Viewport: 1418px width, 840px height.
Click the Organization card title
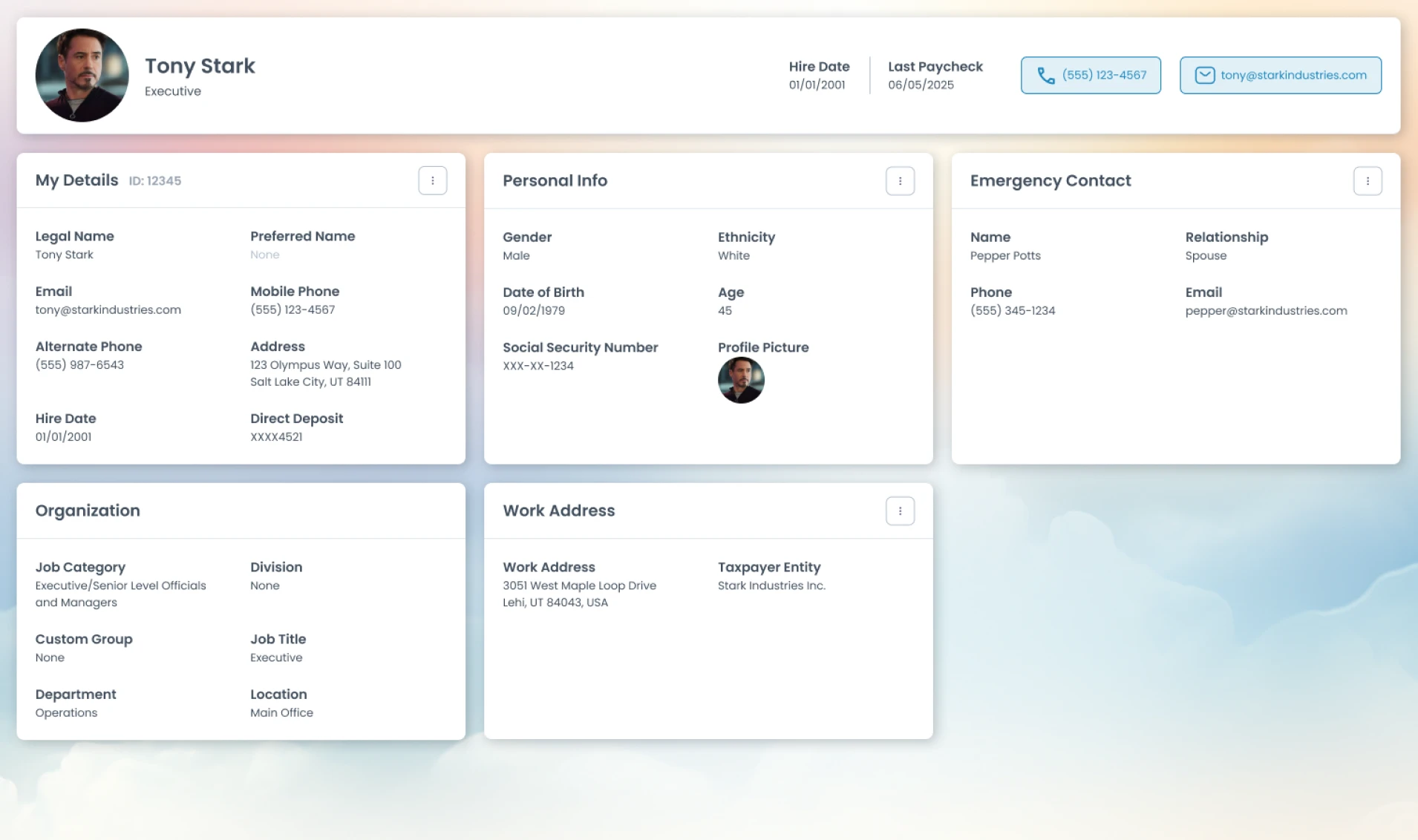[88, 511]
